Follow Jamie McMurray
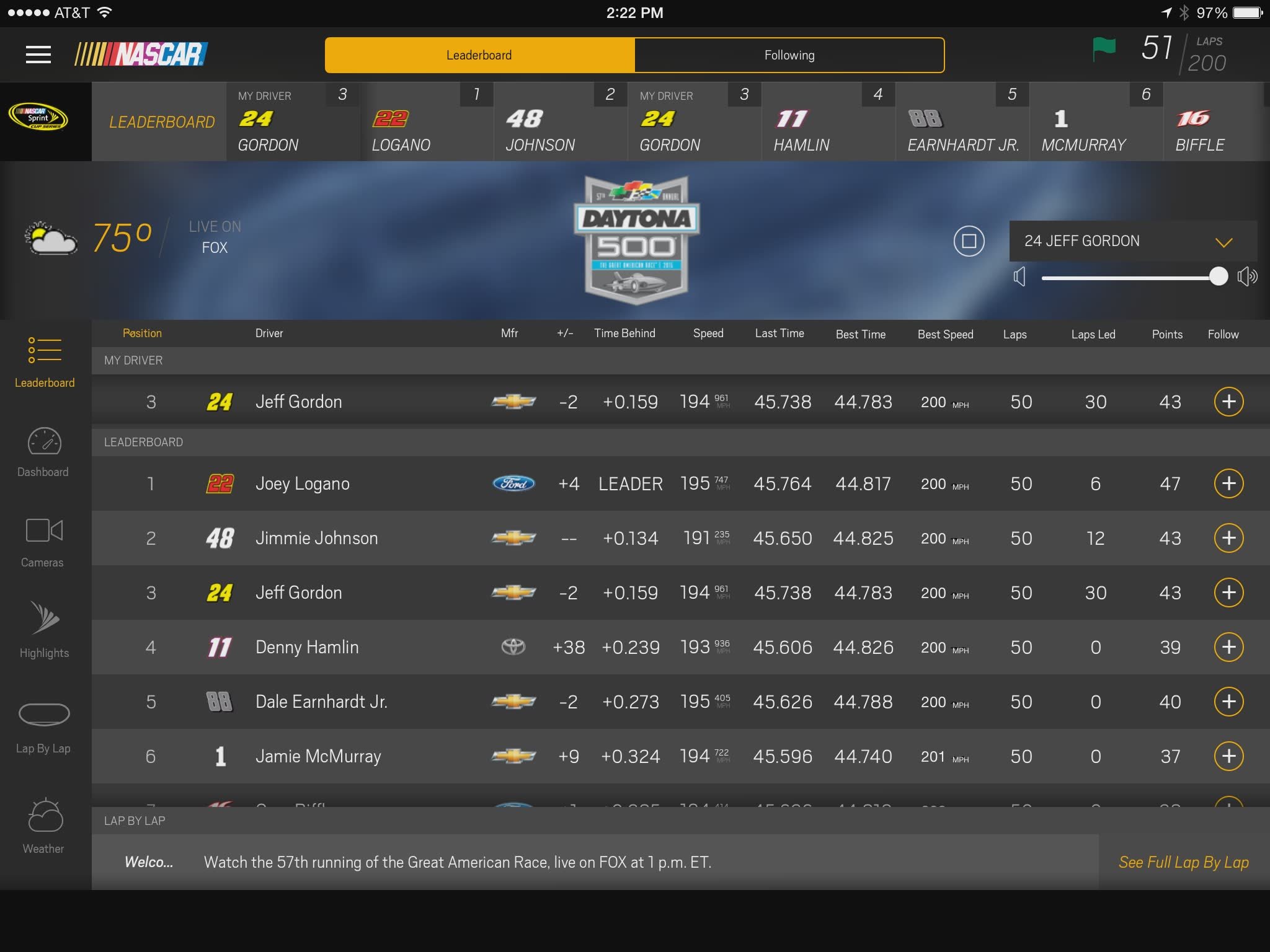1270x952 pixels. tap(1228, 756)
